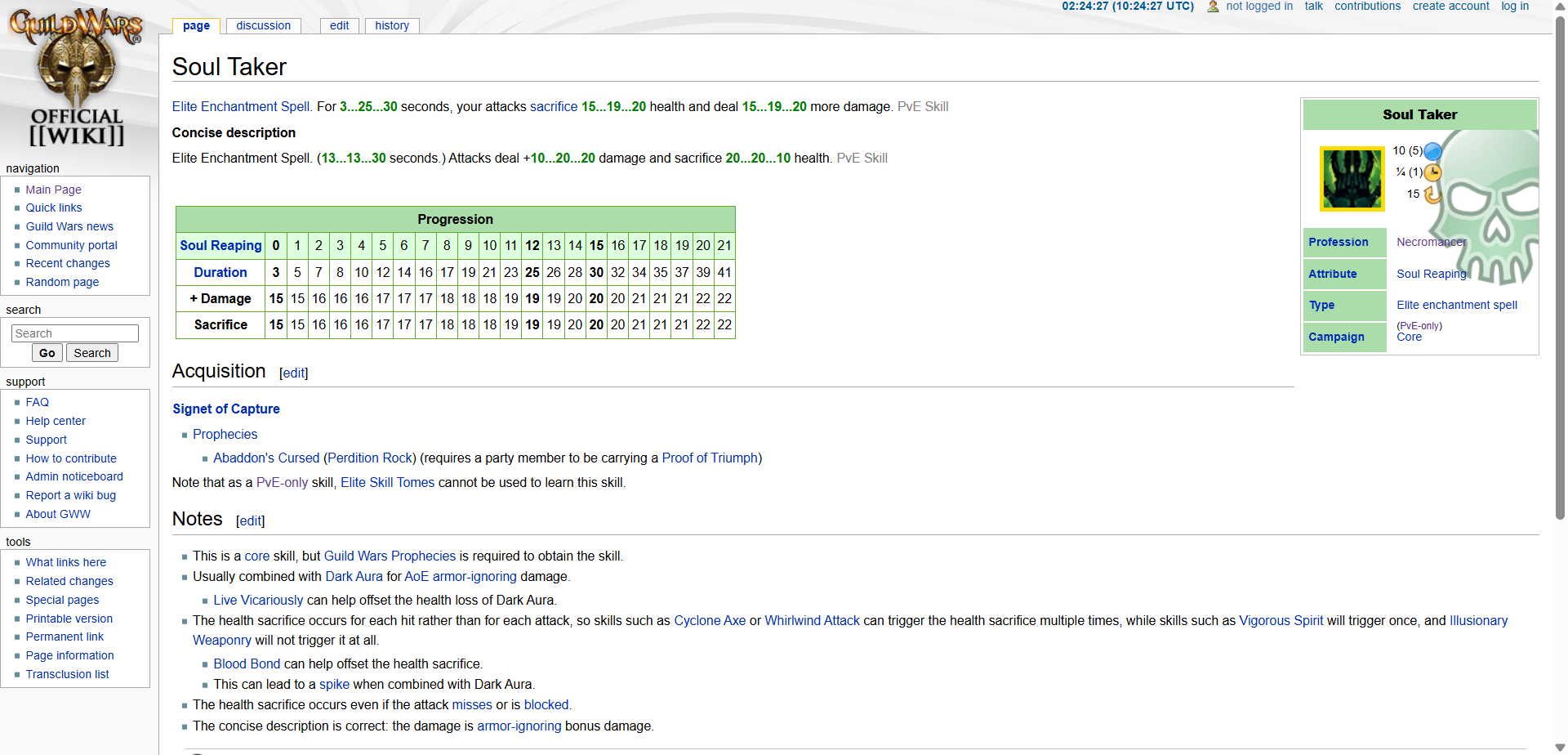Edit the Notes section
This screenshot has height=755, width=1568.
pos(251,520)
